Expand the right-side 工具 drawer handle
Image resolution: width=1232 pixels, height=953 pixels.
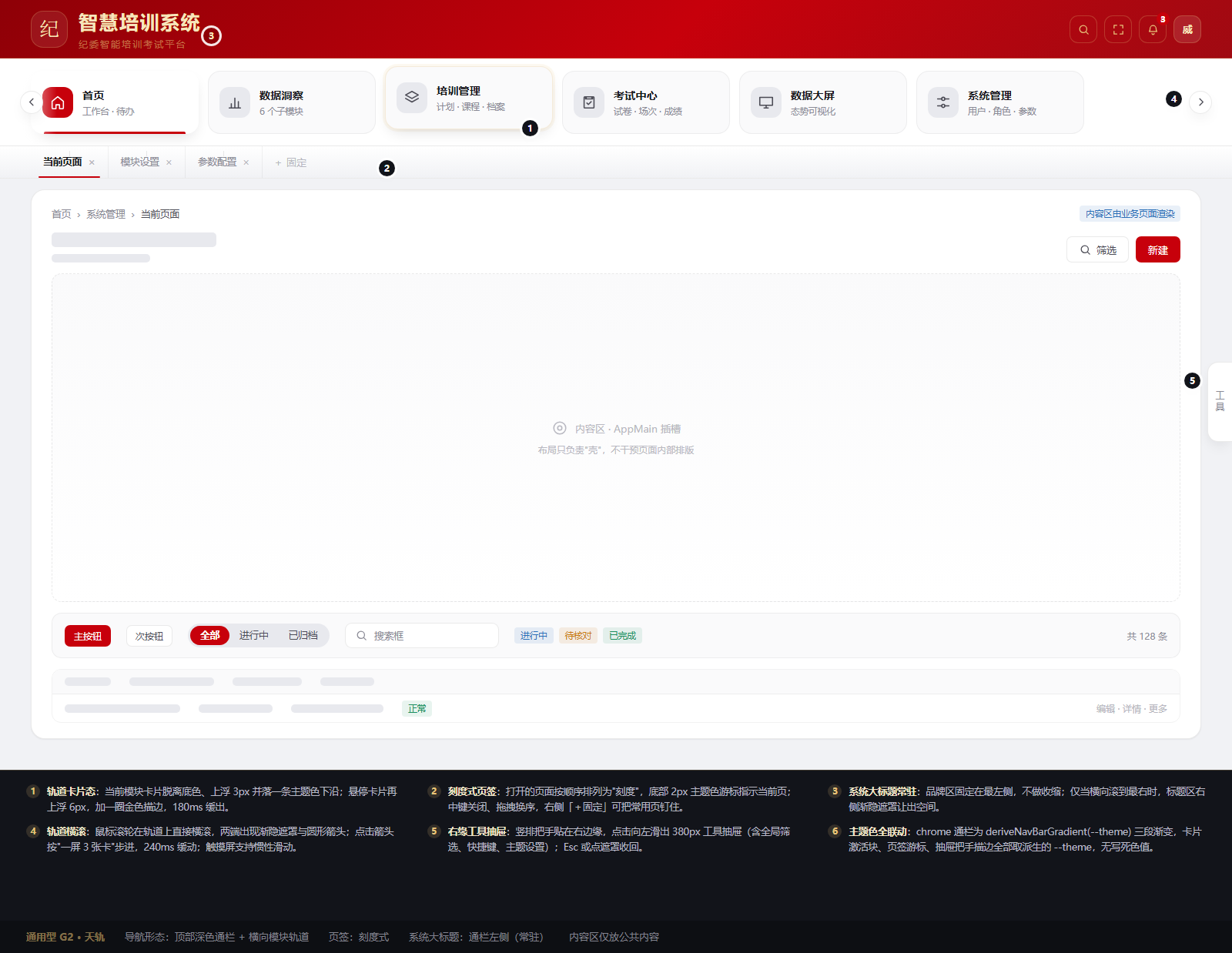point(1220,401)
